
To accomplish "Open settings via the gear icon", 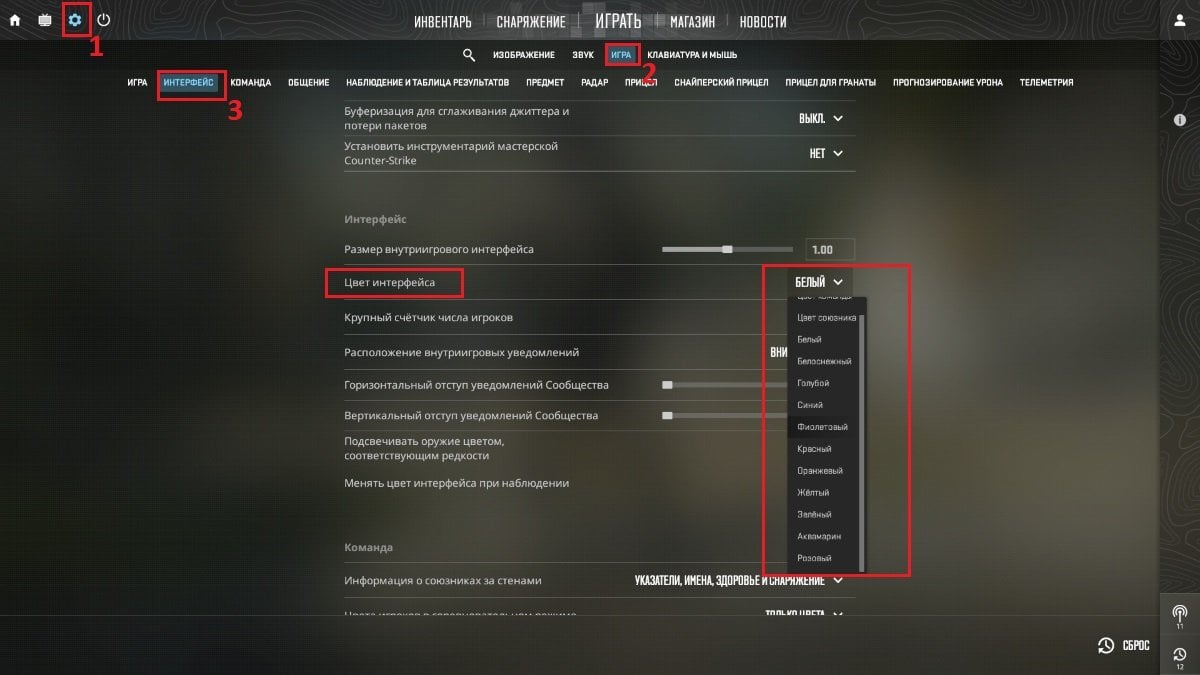I will (x=75, y=20).
